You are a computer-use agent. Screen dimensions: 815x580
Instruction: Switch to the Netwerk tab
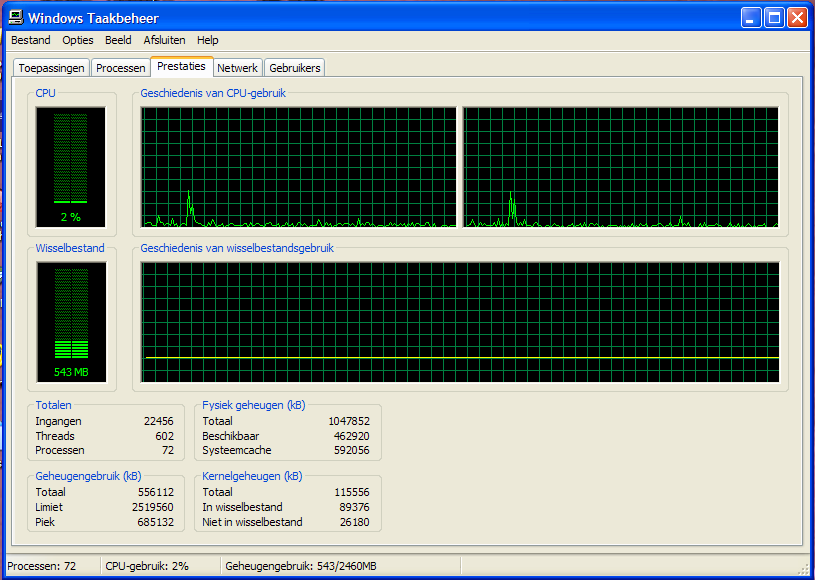[x=238, y=68]
